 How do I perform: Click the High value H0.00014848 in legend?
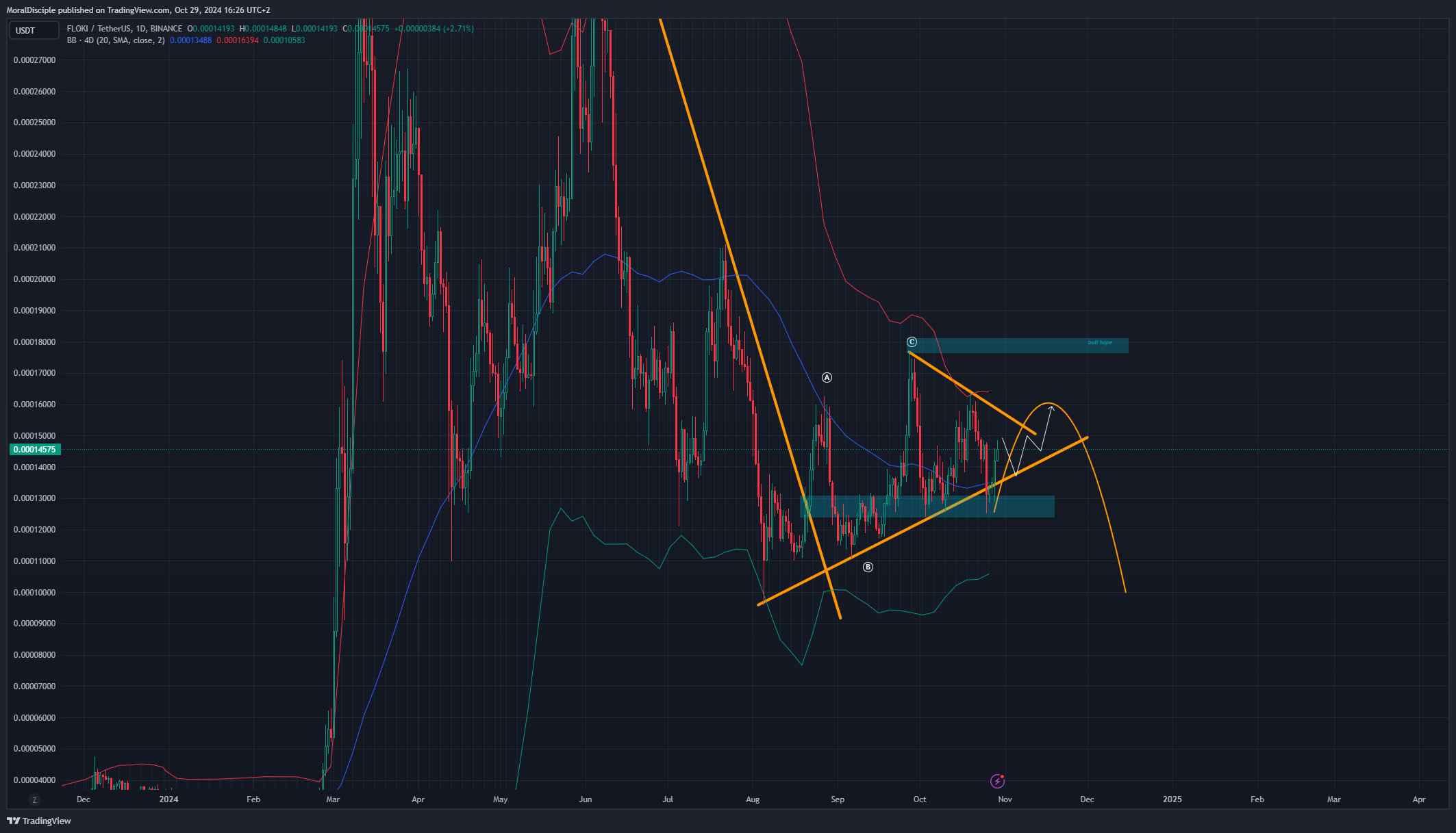coord(263,29)
